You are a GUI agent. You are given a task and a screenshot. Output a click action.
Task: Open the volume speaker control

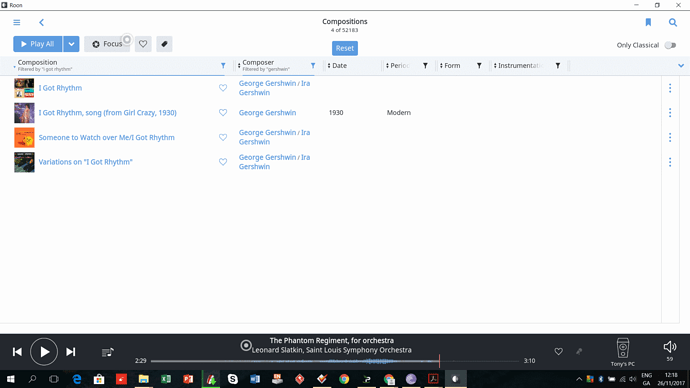[670, 347]
